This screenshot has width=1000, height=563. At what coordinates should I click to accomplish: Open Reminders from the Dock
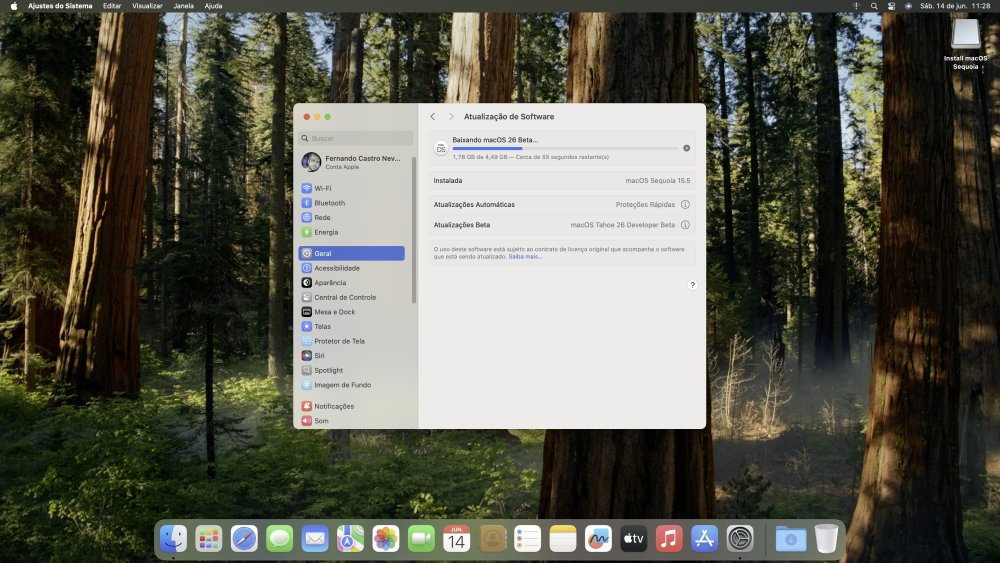[x=527, y=539]
